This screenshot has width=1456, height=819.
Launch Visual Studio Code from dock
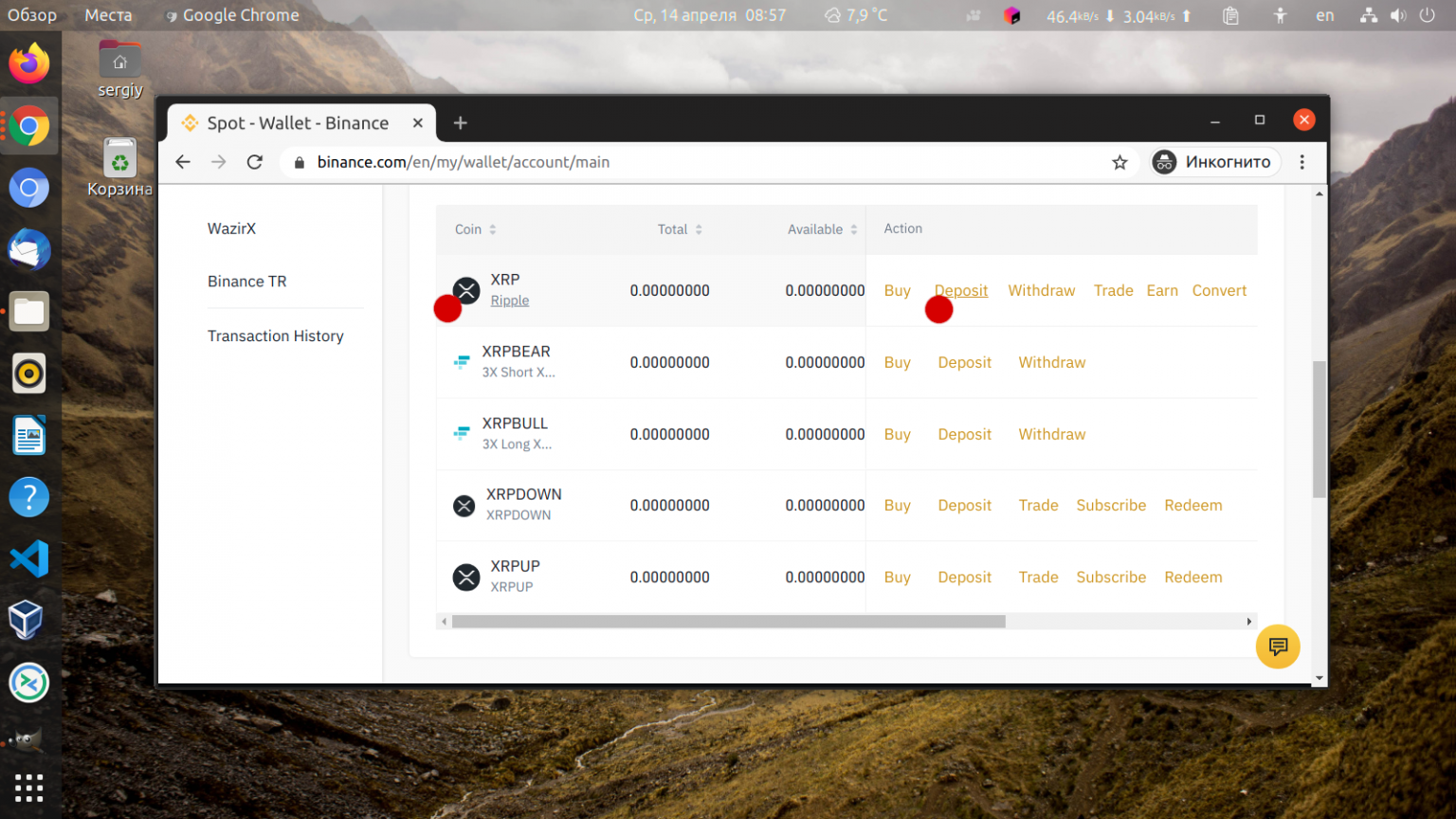29,559
